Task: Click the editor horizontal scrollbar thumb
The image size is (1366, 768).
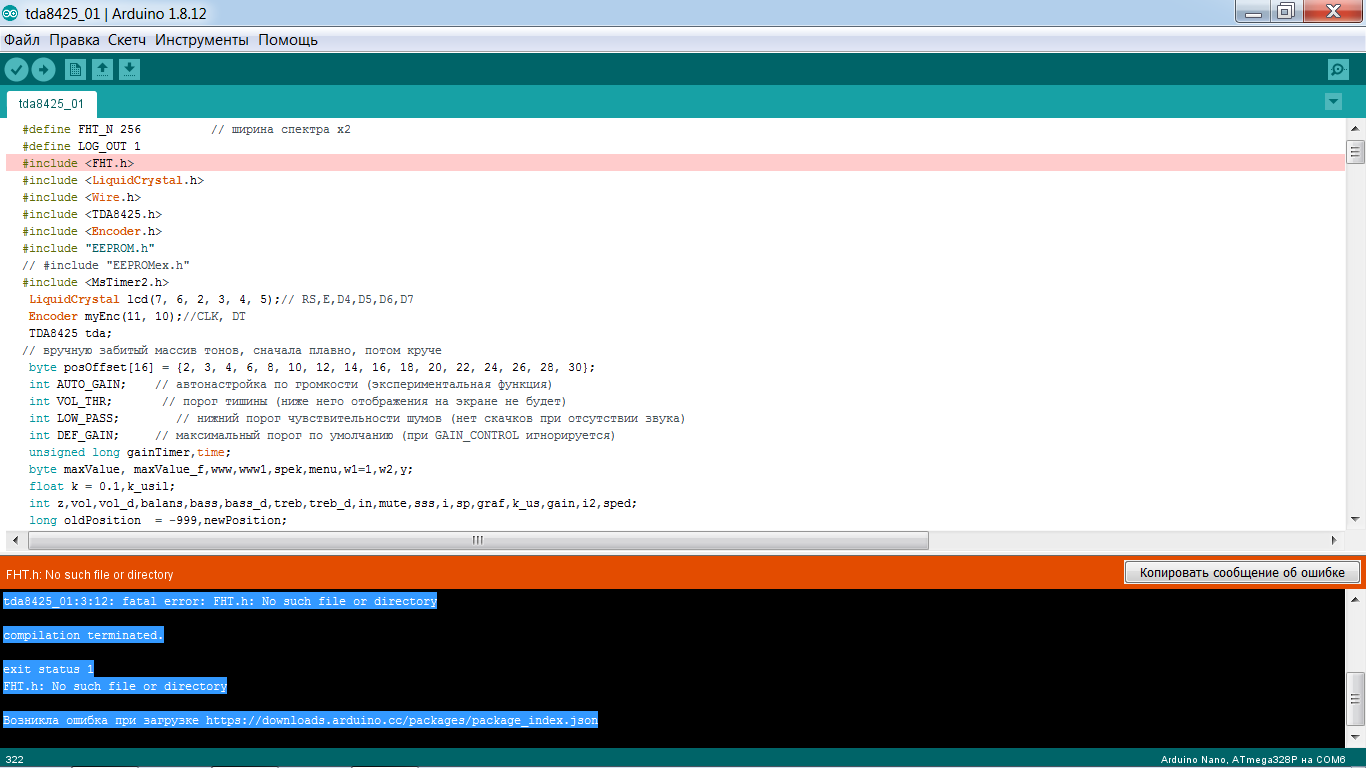Action: [478, 540]
